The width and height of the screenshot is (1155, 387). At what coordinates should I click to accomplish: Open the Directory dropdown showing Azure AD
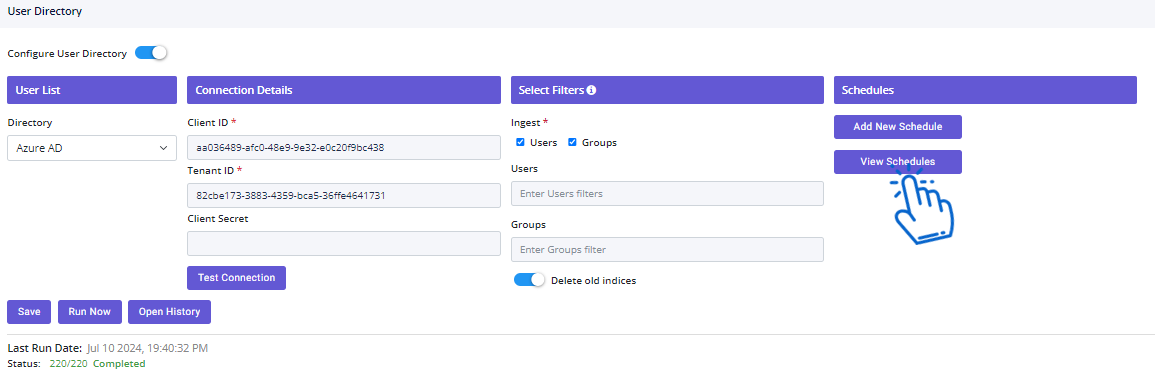pyautogui.click(x=92, y=147)
